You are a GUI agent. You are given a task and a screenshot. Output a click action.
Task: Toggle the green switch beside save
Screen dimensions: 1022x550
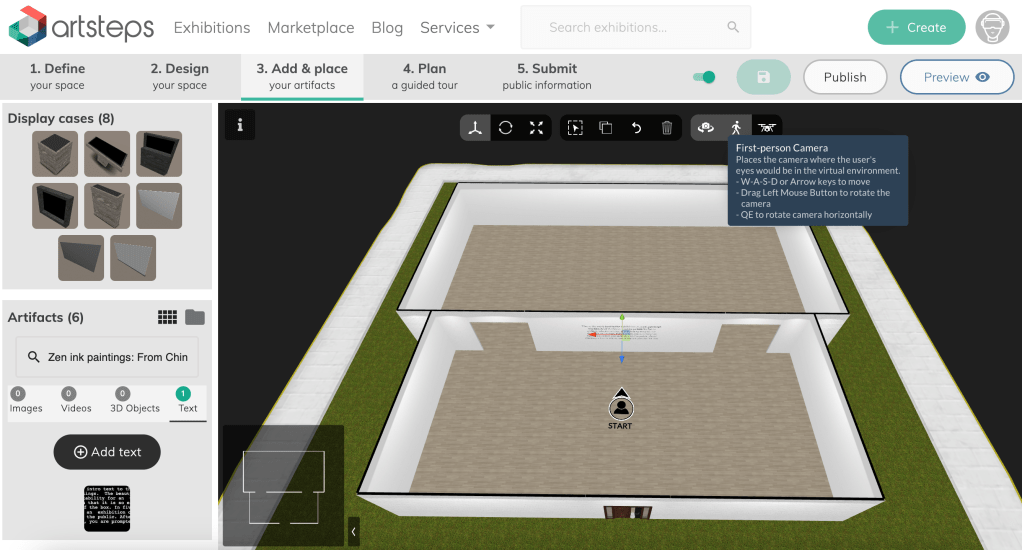click(704, 77)
